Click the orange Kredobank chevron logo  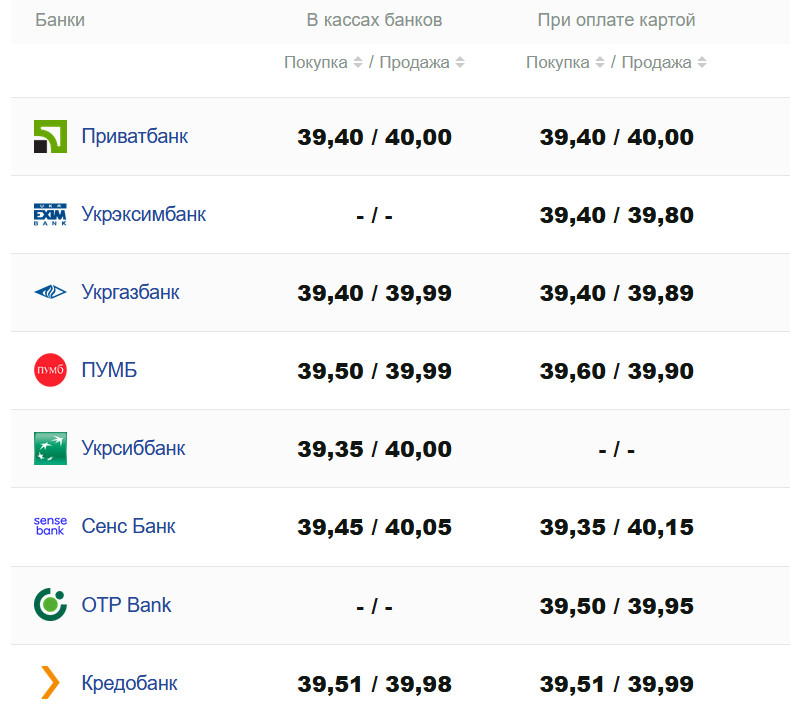[50, 682]
